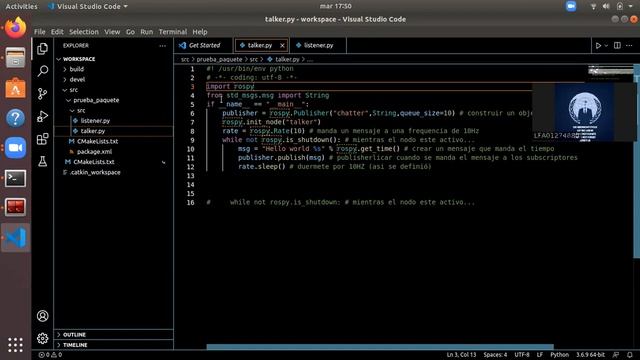Open the Manage gear settings

42,338
